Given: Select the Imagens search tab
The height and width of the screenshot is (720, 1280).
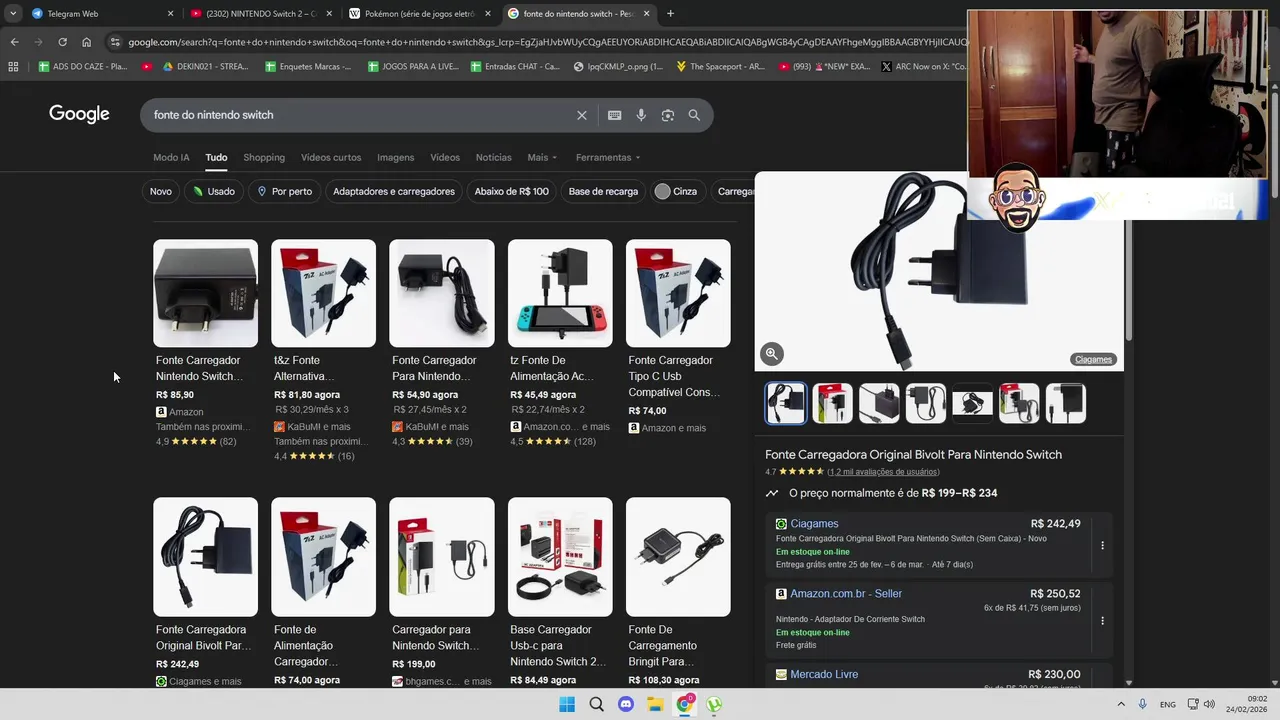Looking at the screenshot, I should pos(395,157).
